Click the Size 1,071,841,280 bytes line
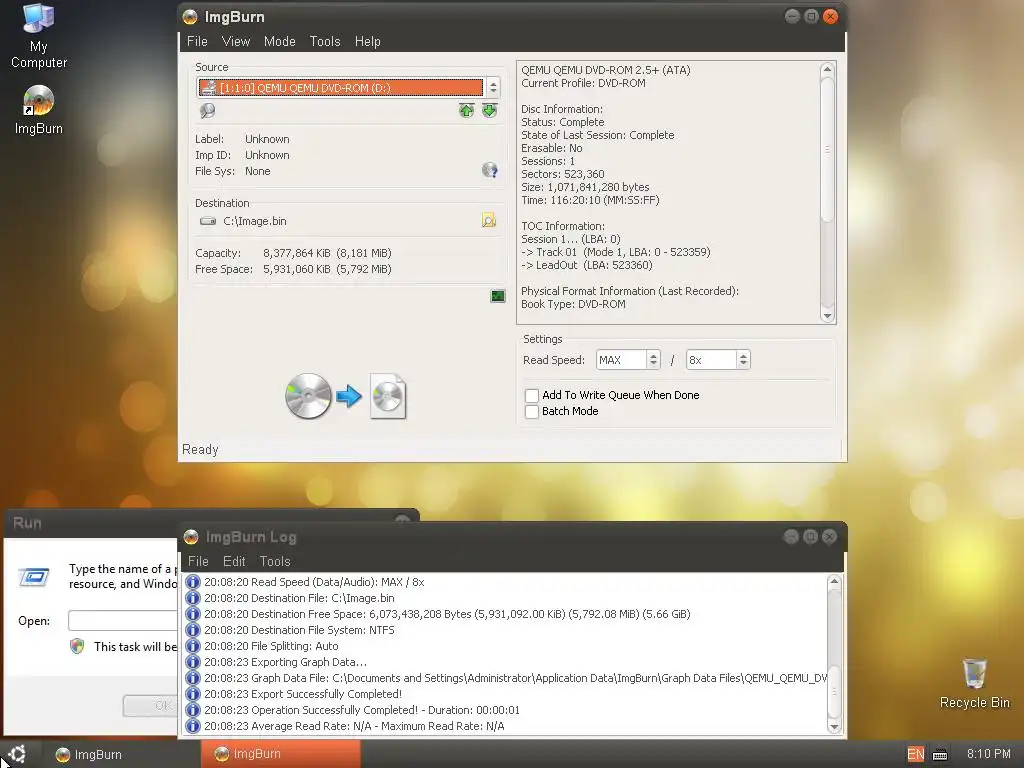1024x768 pixels. [x=585, y=187]
